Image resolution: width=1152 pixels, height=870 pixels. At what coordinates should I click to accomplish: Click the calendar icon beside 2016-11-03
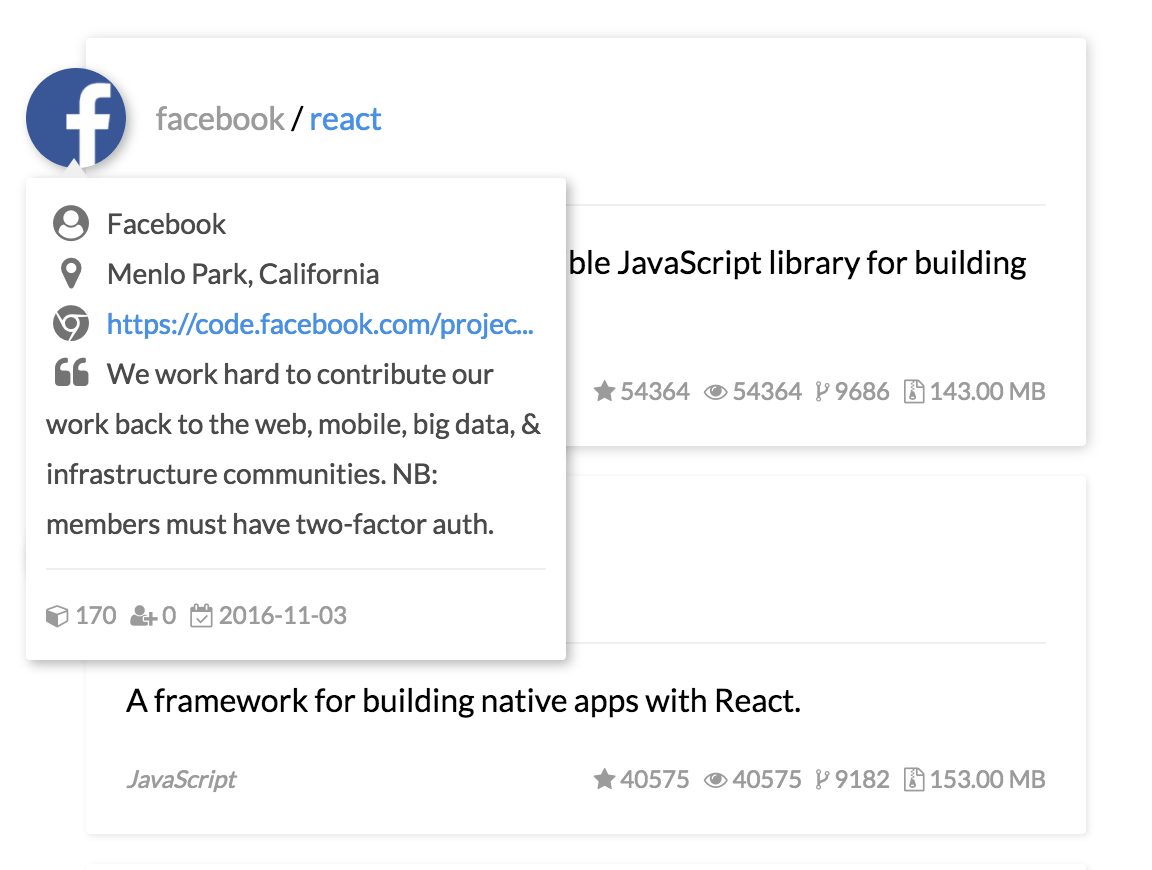[x=201, y=615]
